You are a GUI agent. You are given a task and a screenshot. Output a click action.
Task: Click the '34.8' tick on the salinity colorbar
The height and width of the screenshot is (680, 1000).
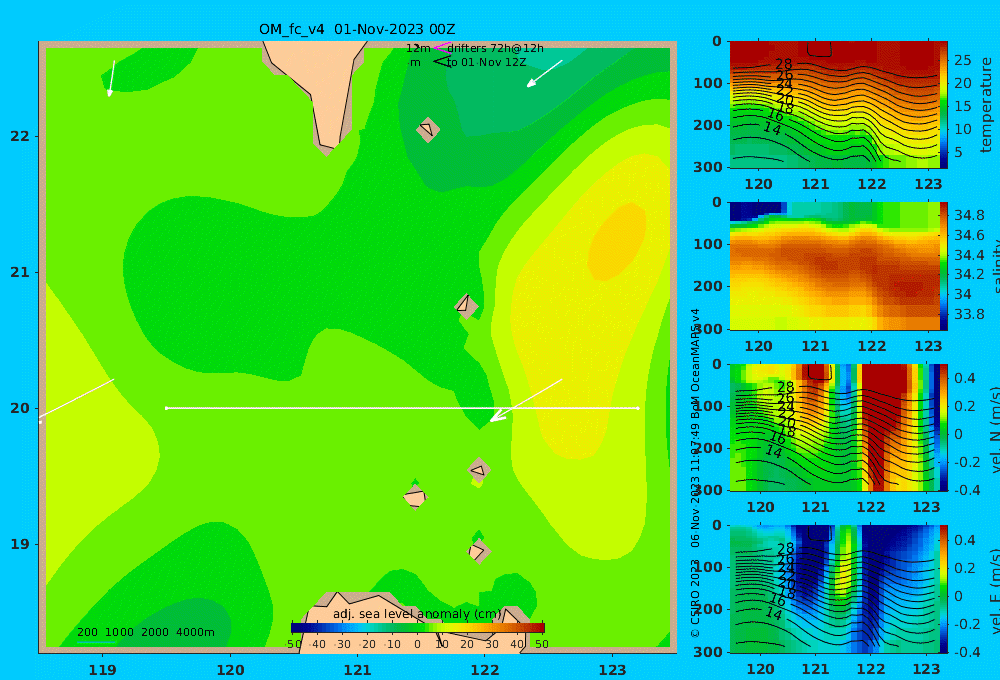[x=969, y=215]
